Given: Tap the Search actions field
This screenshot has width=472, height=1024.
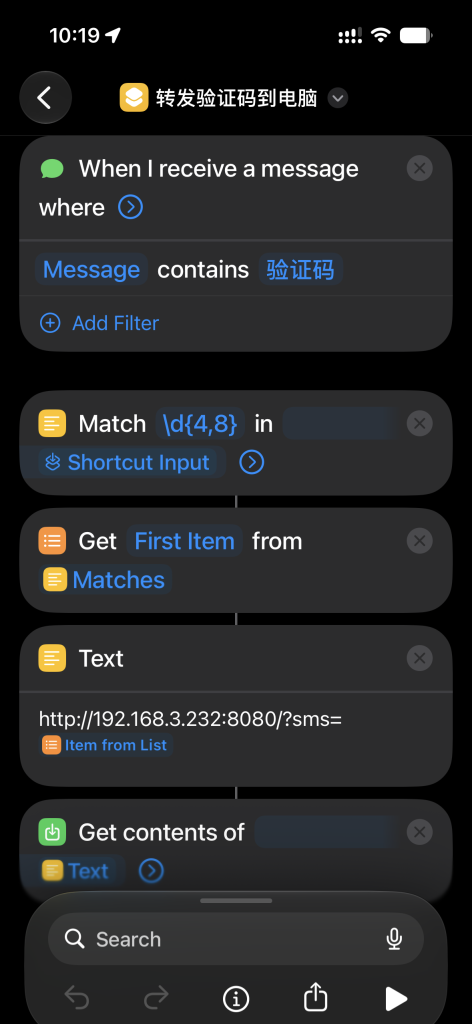Looking at the screenshot, I should point(236,939).
